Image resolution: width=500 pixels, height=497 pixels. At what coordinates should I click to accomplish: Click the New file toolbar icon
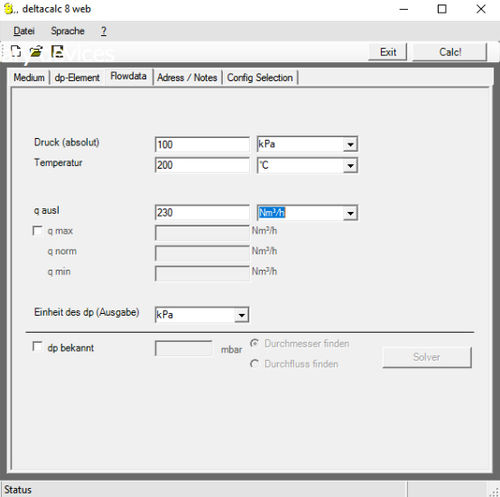16,51
